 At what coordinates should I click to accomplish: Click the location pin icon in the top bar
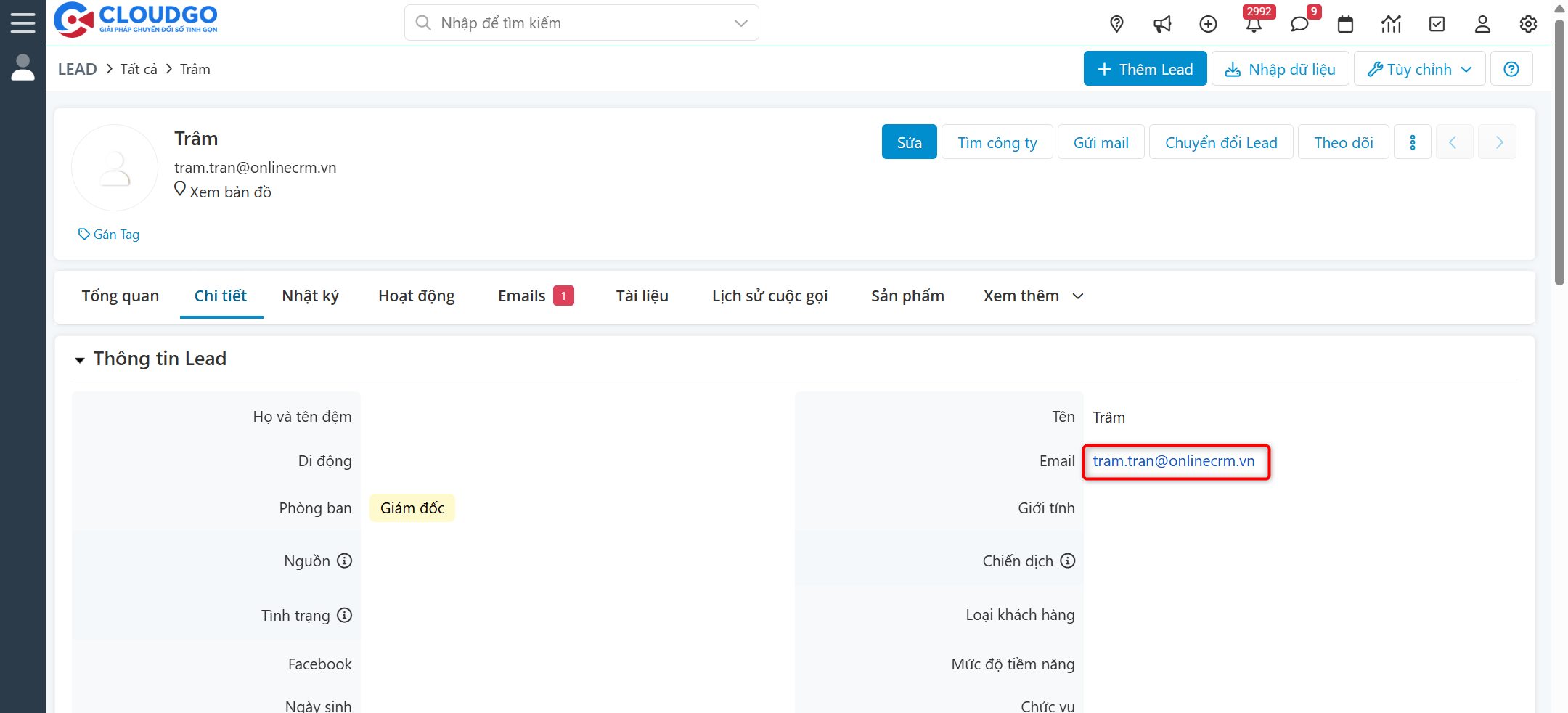tap(1116, 24)
